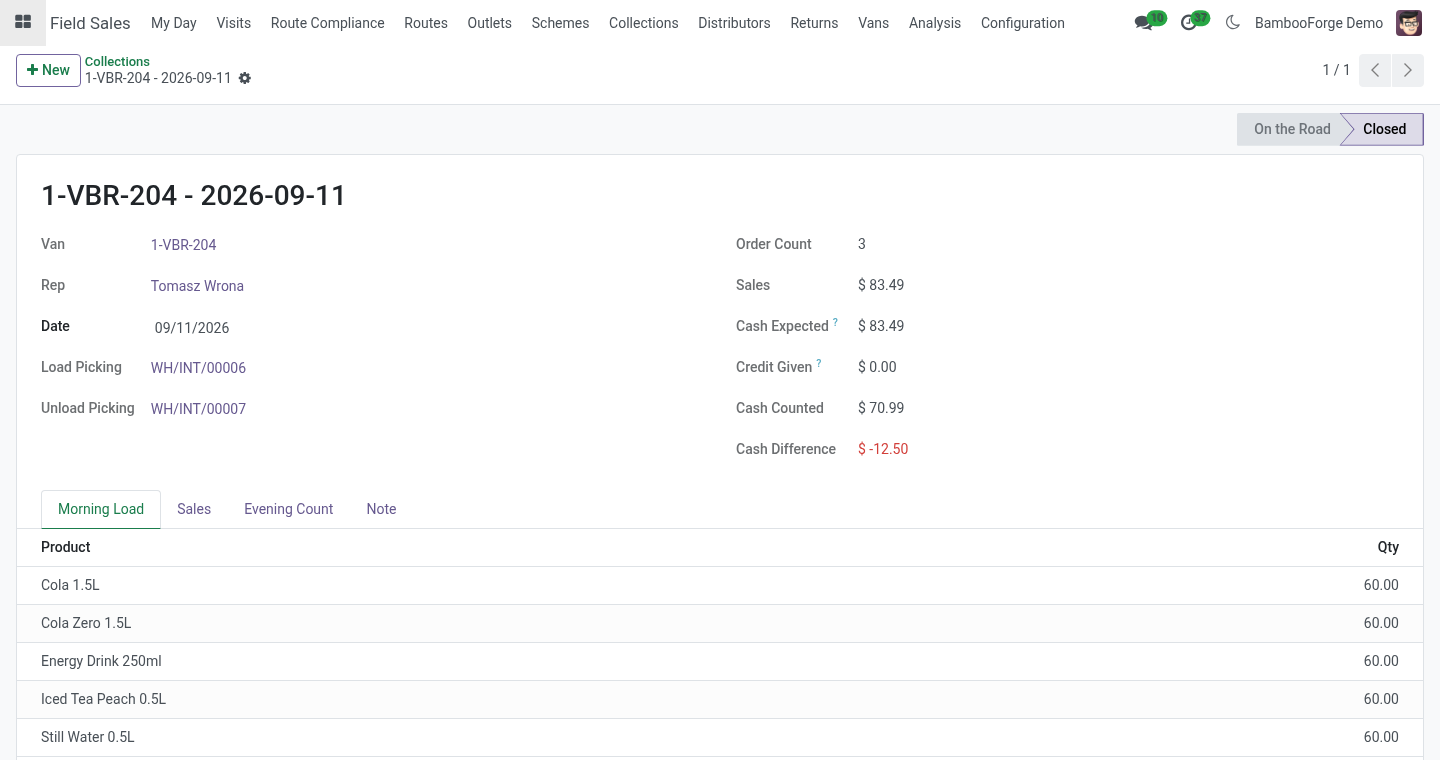The width and height of the screenshot is (1440, 760).
Task: Open the Configuration menu
Action: point(1022,23)
